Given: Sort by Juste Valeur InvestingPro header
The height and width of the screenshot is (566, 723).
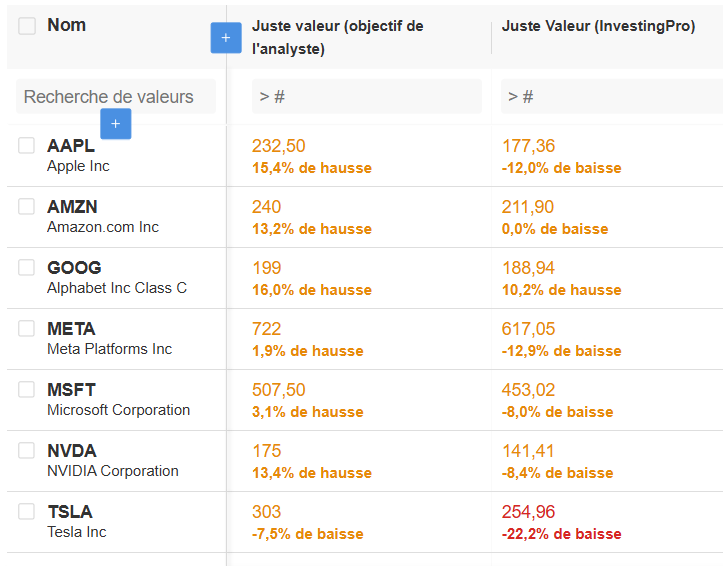Looking at the screenshot, I should pyautogui.click(x=598, y=27).
